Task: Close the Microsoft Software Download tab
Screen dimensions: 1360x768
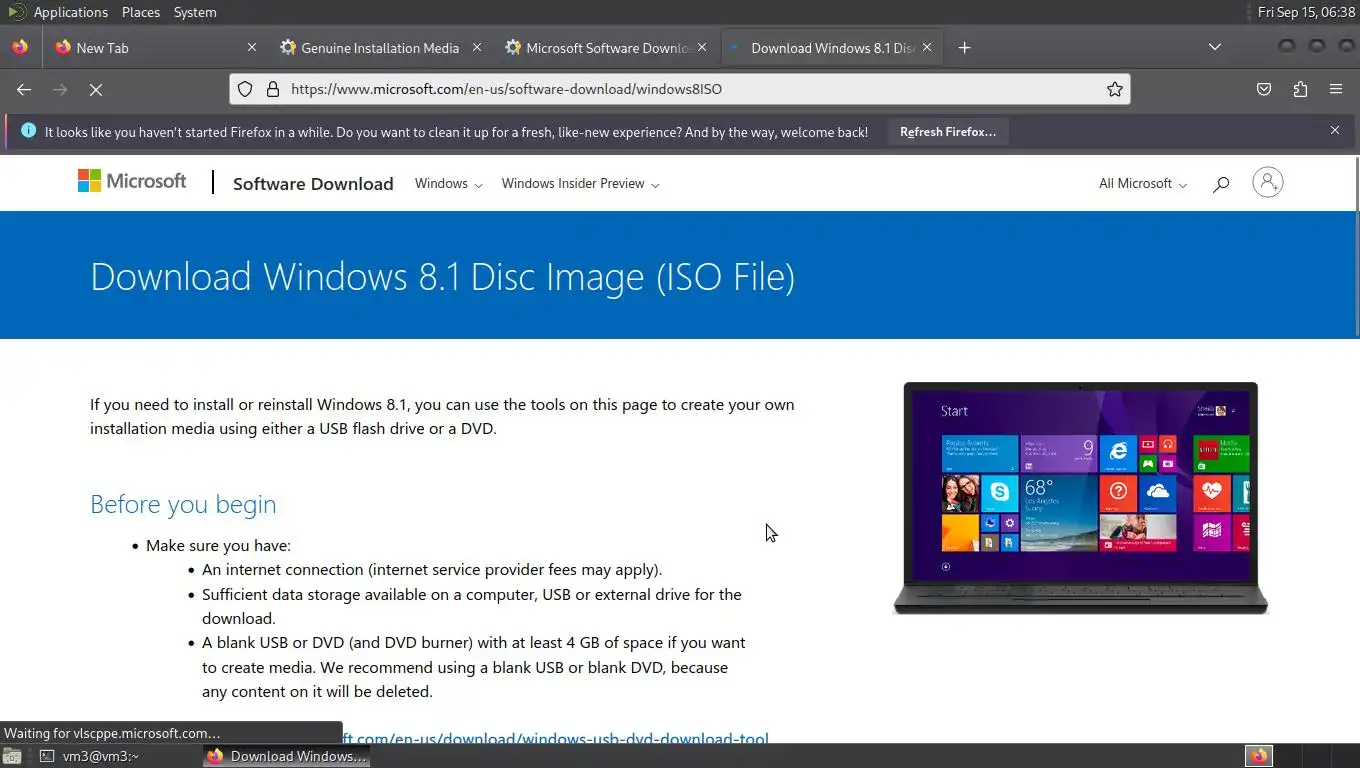Action: coord(702,47)
